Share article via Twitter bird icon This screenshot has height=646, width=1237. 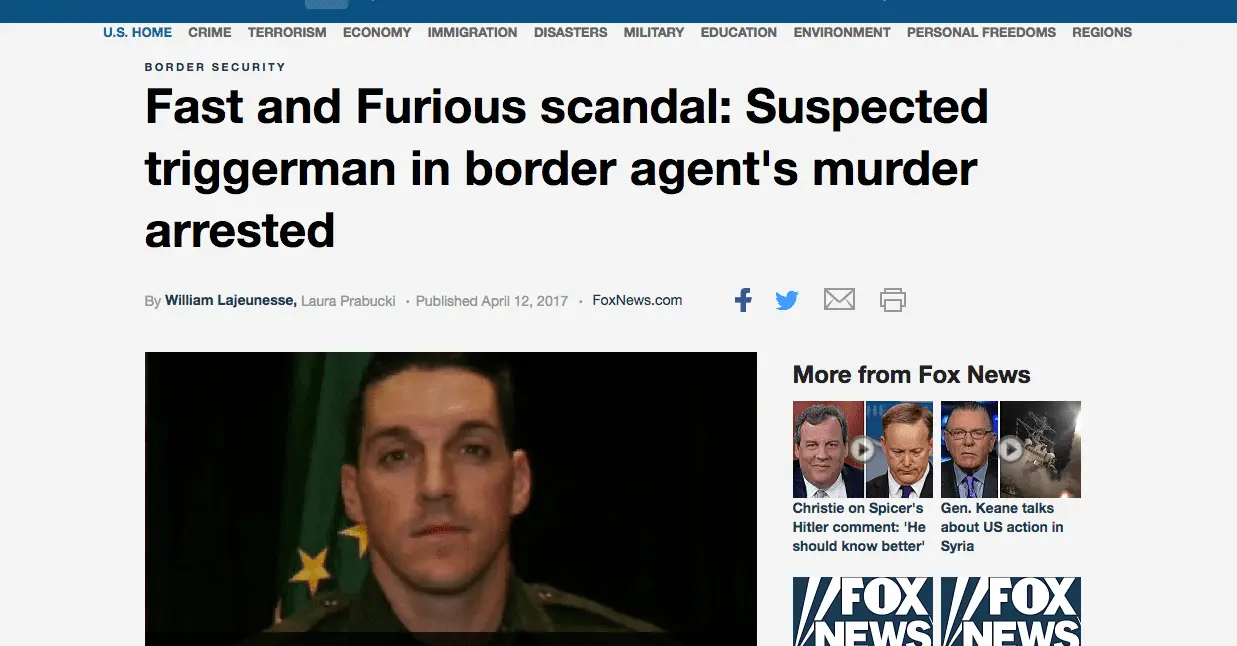click(787, 300)
